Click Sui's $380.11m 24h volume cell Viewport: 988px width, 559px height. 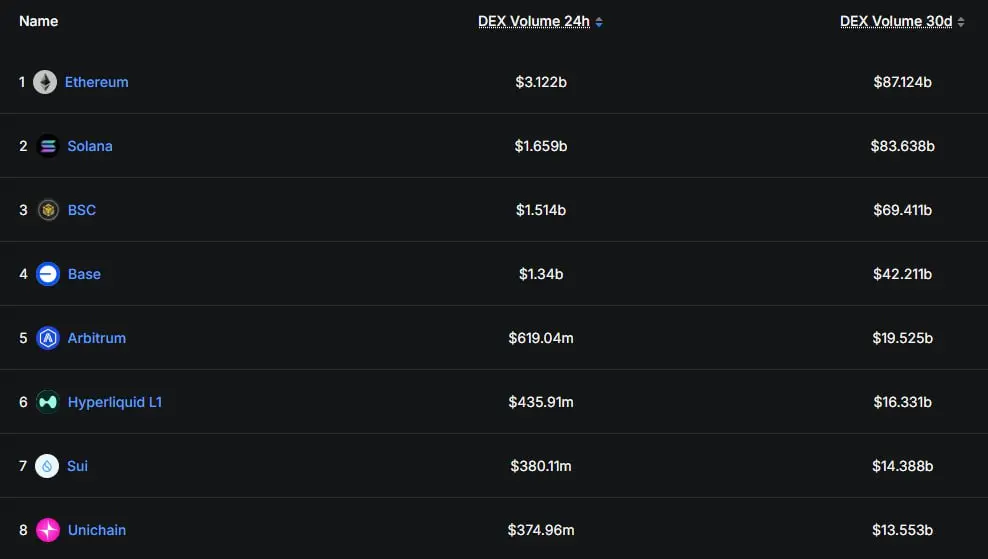coord(541,466)
